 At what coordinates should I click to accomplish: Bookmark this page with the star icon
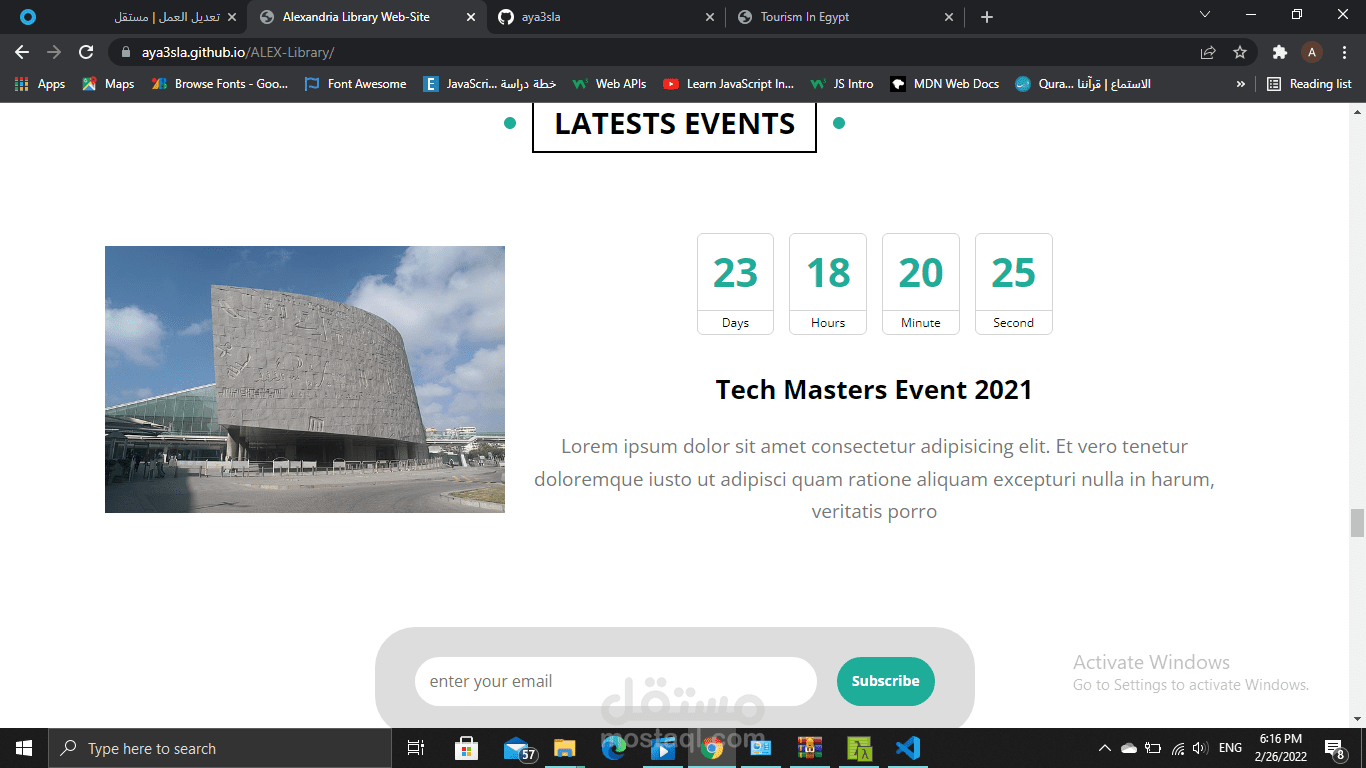coord(1240,52)
